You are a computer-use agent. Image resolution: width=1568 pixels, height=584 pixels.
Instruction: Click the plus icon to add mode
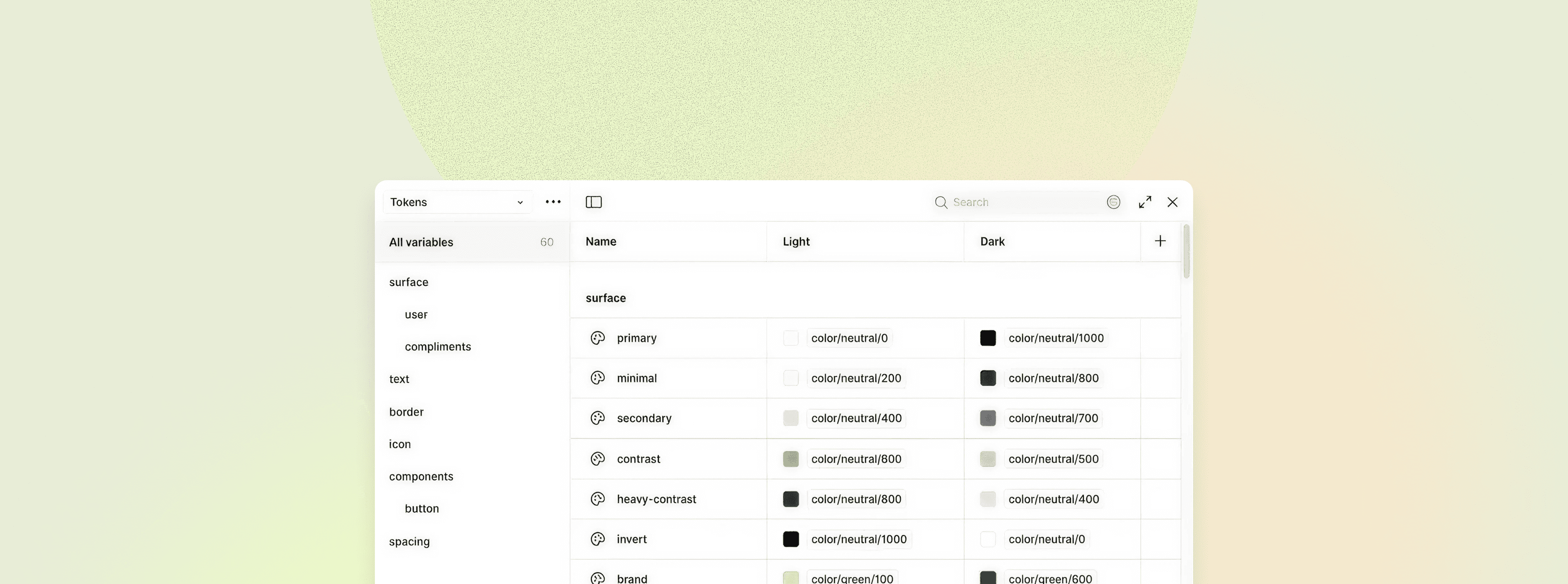click(x=1160, y=241)
